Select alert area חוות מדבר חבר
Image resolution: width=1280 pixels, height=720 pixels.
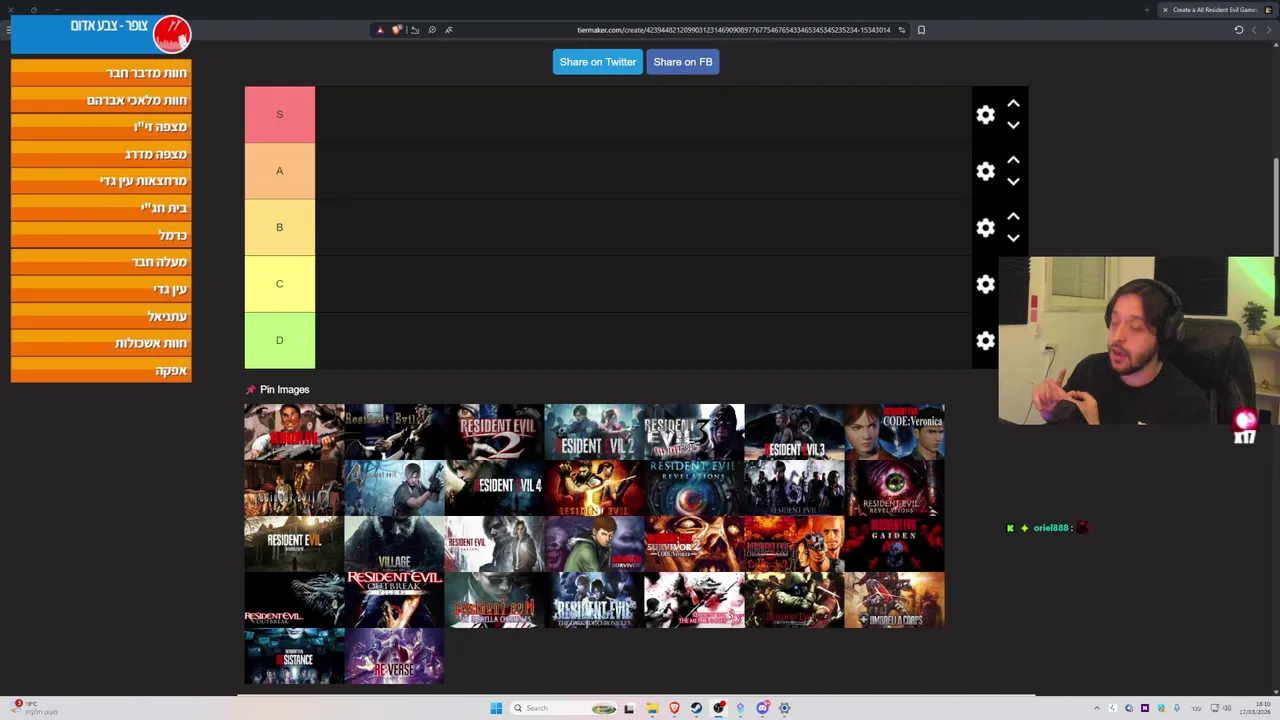(x=101, y=73)
